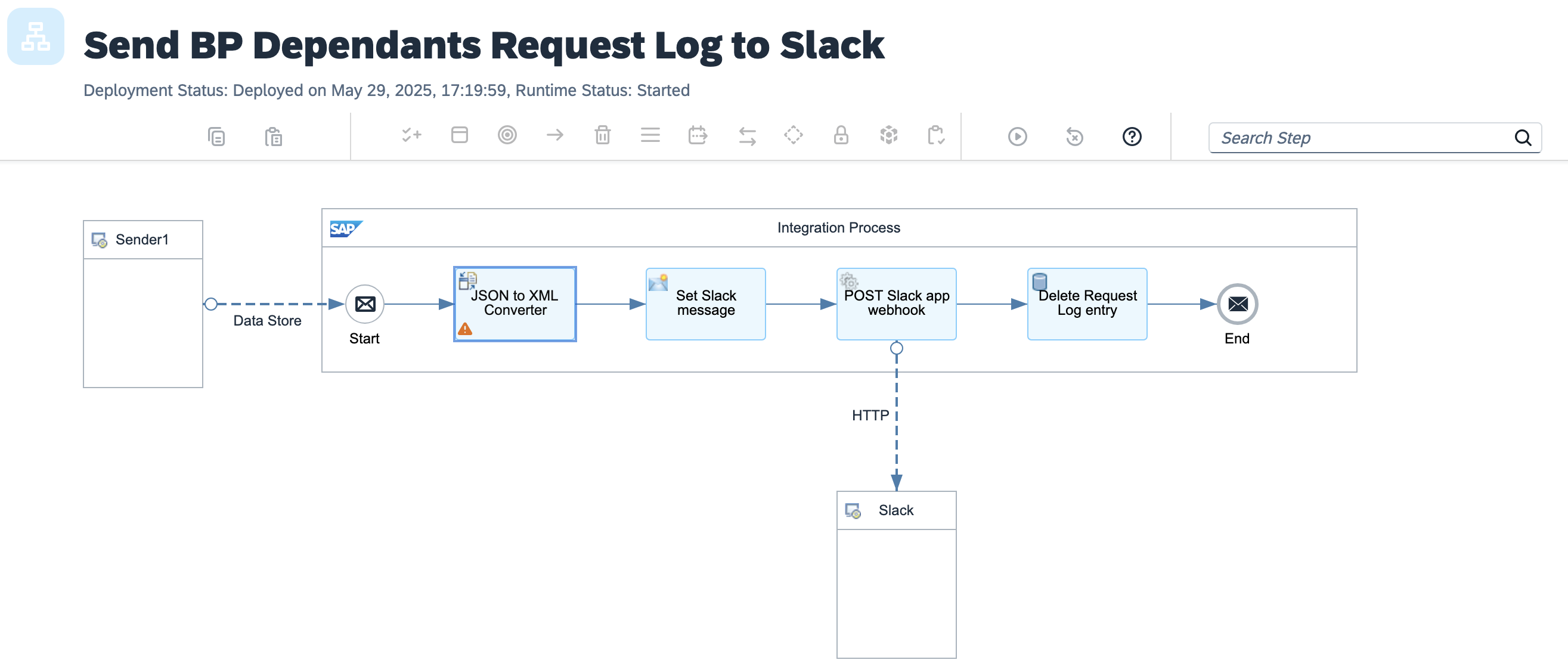
Task: Click the page title Send BP Dependants
Action: tap(484, 46)
